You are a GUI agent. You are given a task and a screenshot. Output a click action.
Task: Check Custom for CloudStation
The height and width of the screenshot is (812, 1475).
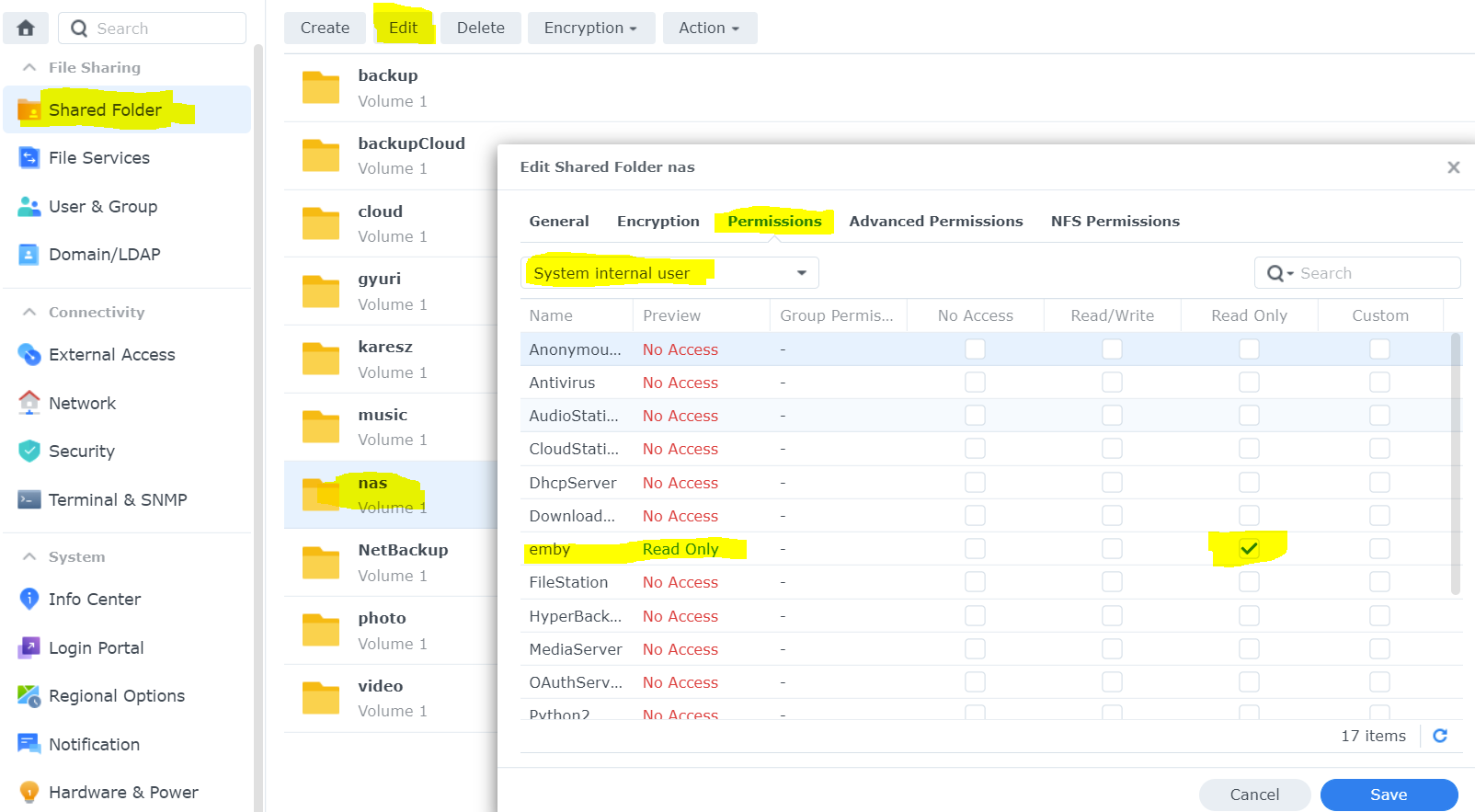pos(1379,449)
